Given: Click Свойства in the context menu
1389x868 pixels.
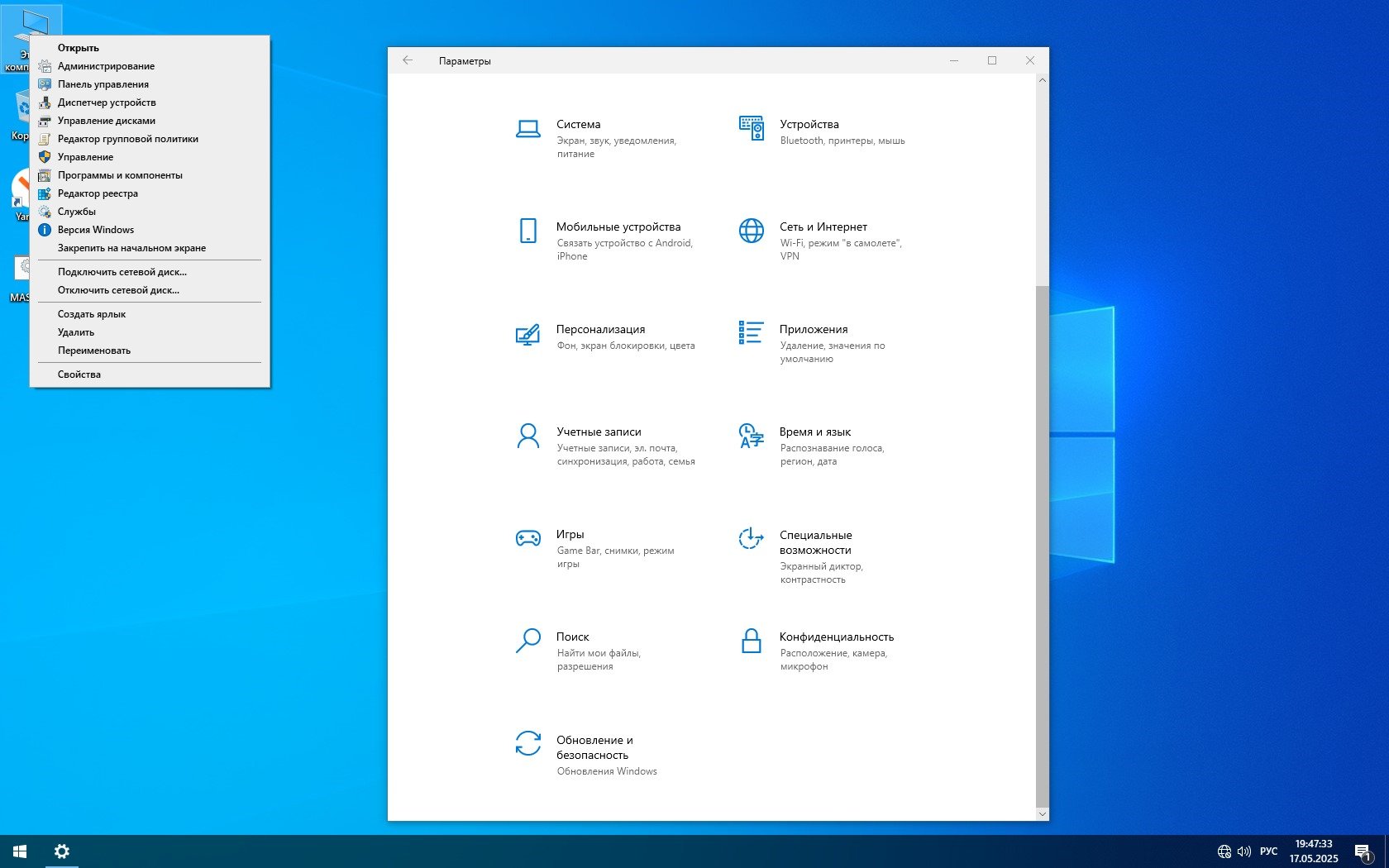Looking at the screenshot, I should [79, 374].
